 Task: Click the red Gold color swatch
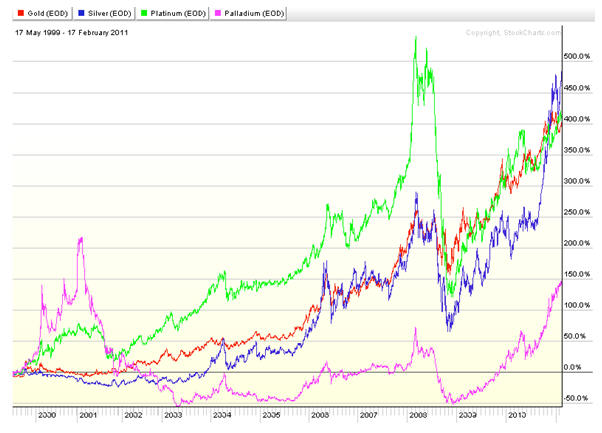tap(10, 10)
